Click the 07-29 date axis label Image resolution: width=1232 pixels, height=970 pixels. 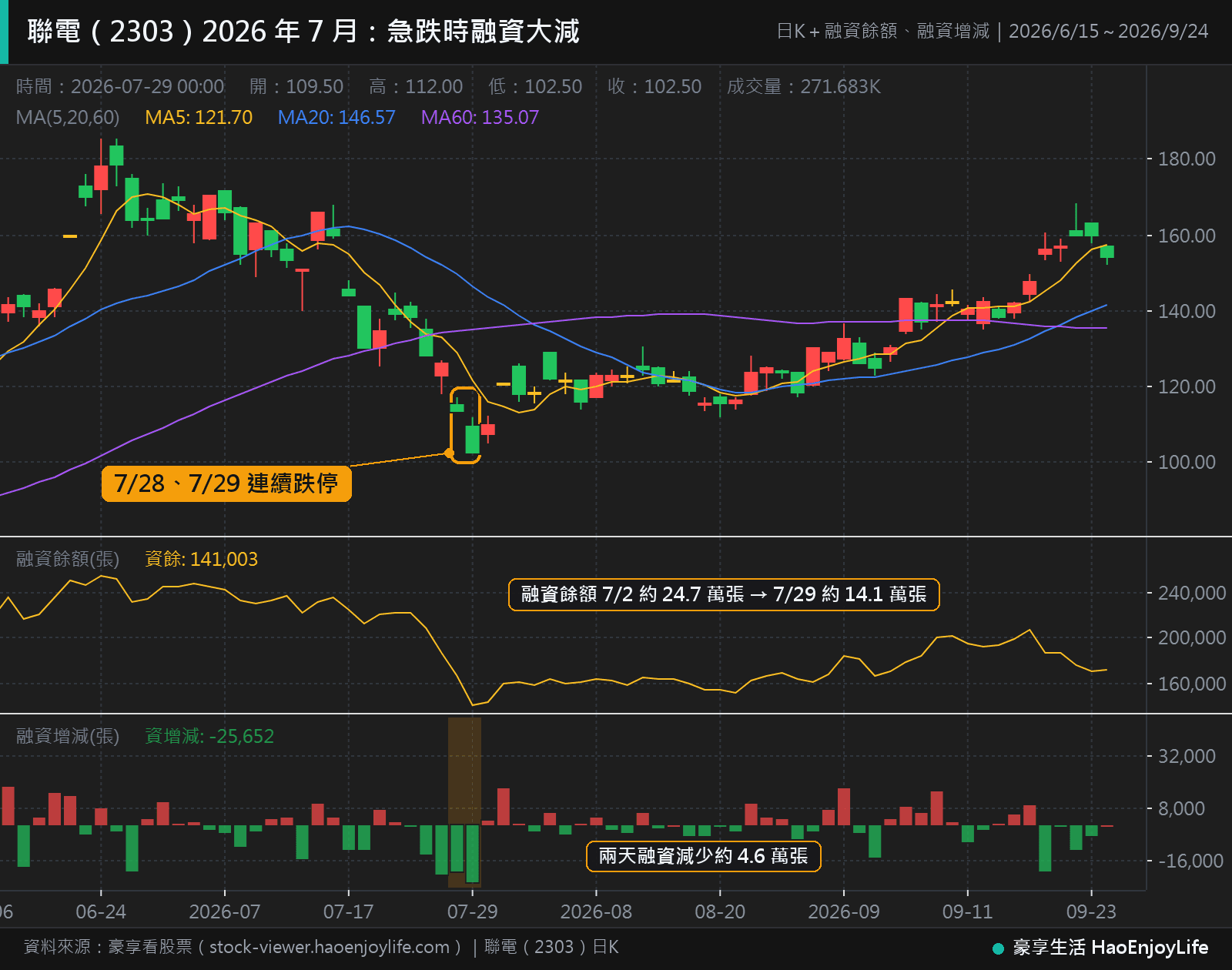(x=472, y=912)
